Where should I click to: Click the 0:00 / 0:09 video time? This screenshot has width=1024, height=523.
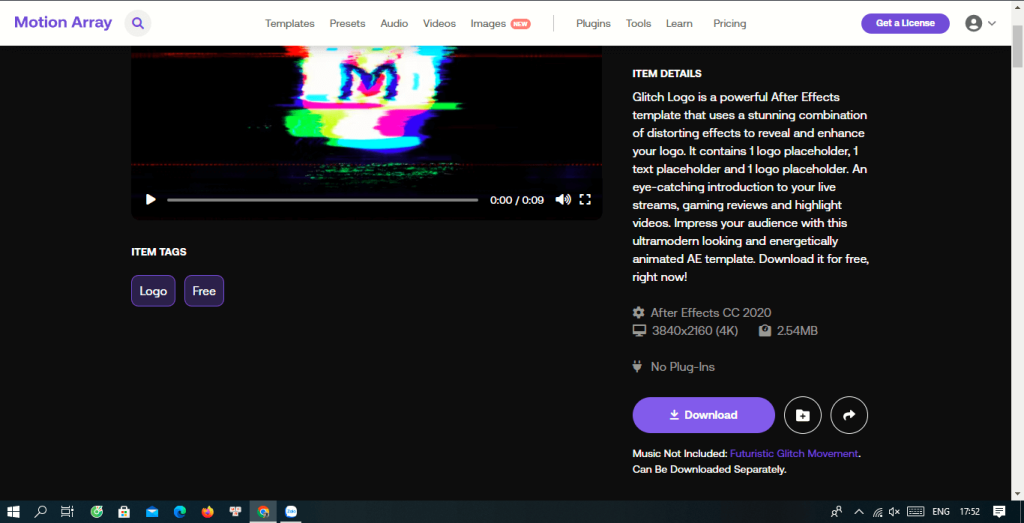[517, 200]
